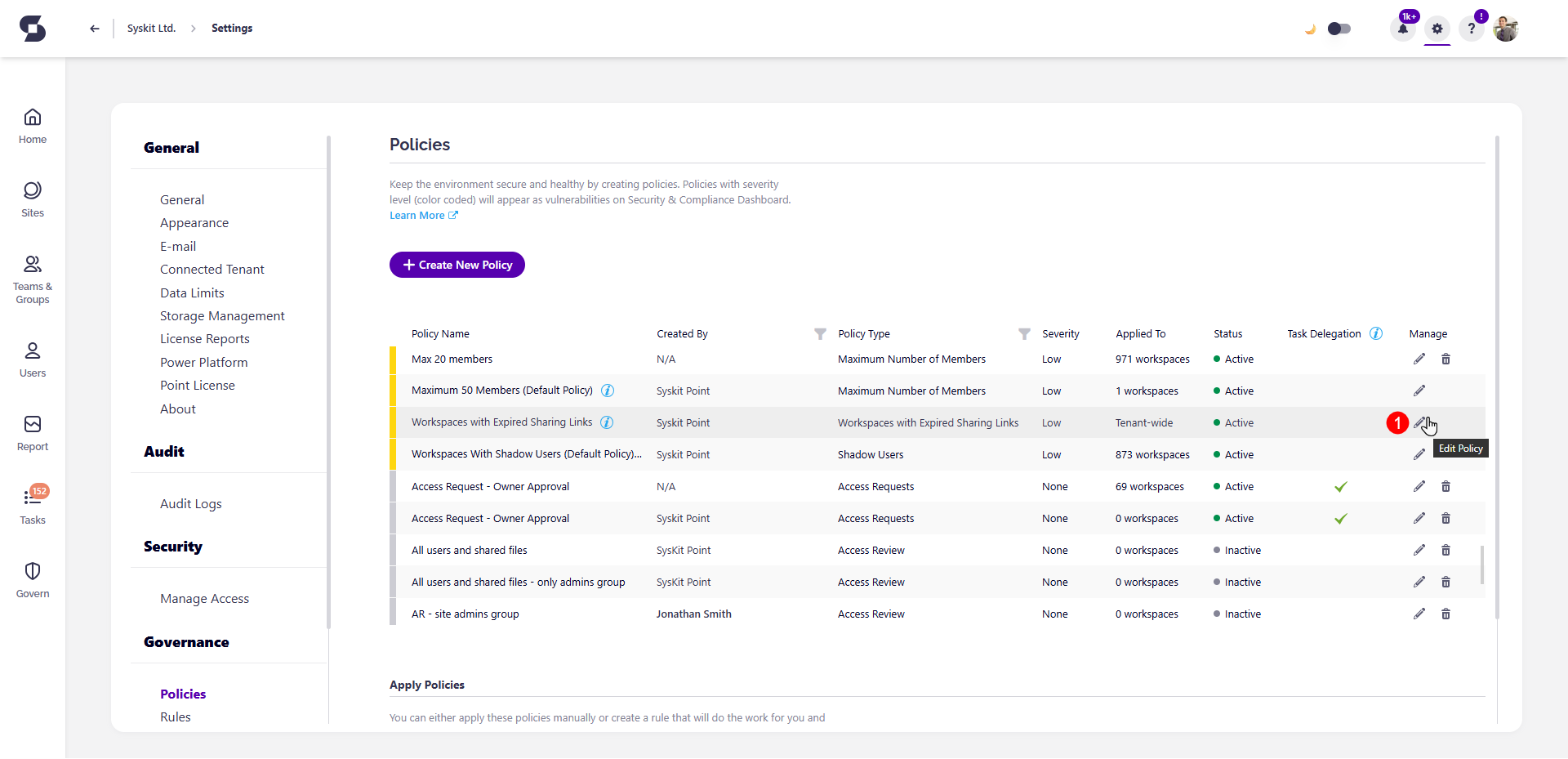Viewport: 1568px width, 759px height.
Task: View the Task Delegation column info tooltip
Action: pyautogui.click(x=1376, y=333)
